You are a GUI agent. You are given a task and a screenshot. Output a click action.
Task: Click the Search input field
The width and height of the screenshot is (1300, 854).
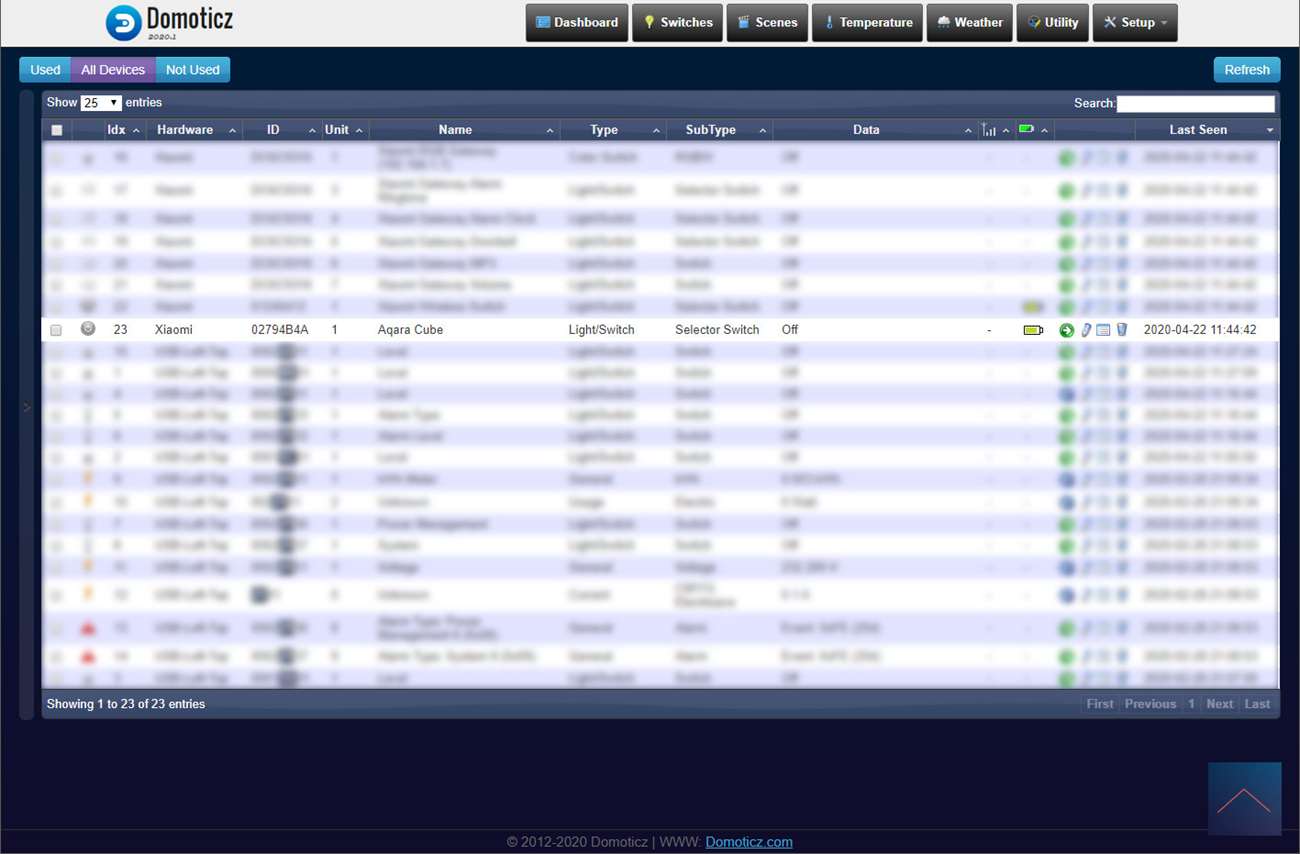pos(1195,103)
